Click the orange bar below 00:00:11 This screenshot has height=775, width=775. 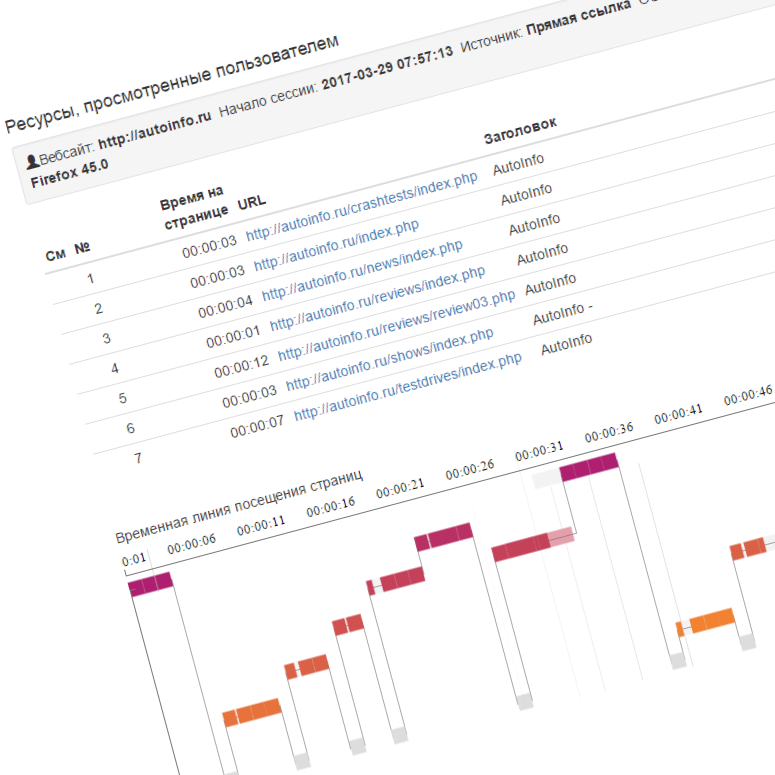pyautogui.click(x=252, y=712)
